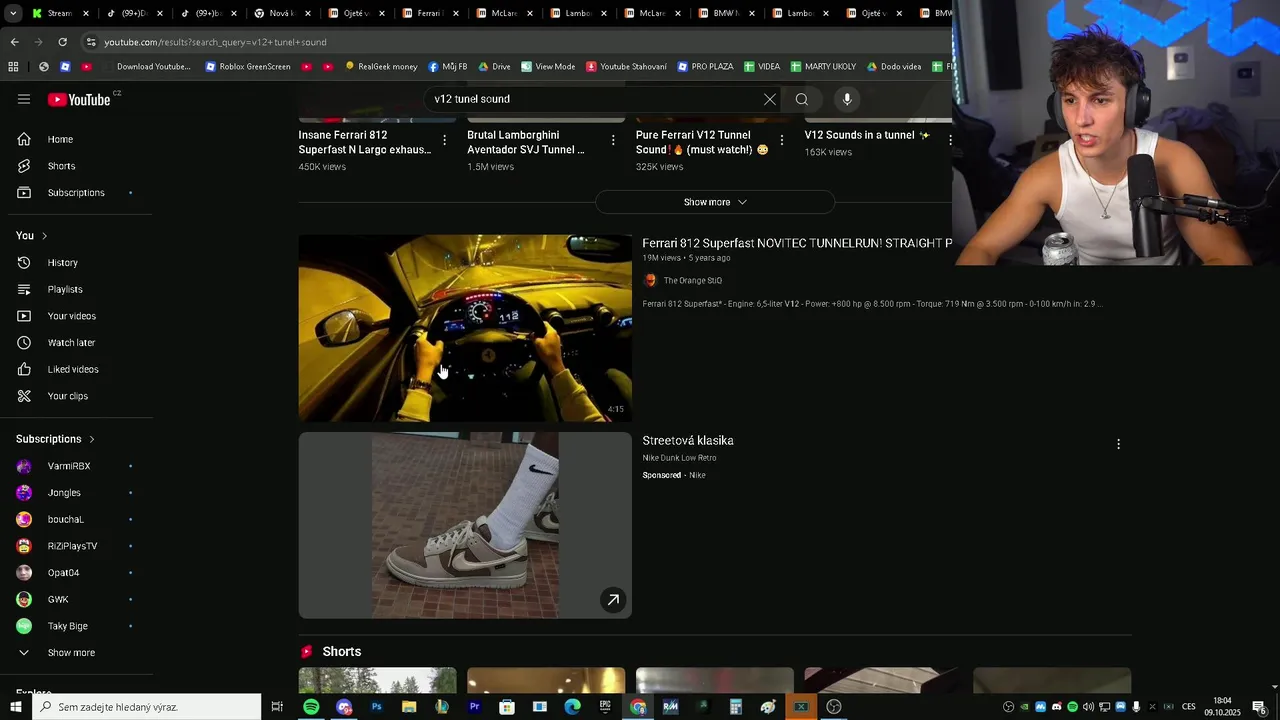Click the external link arrow on Nike ad
The image size is (1280, 720).
click(x=613, y=600)
